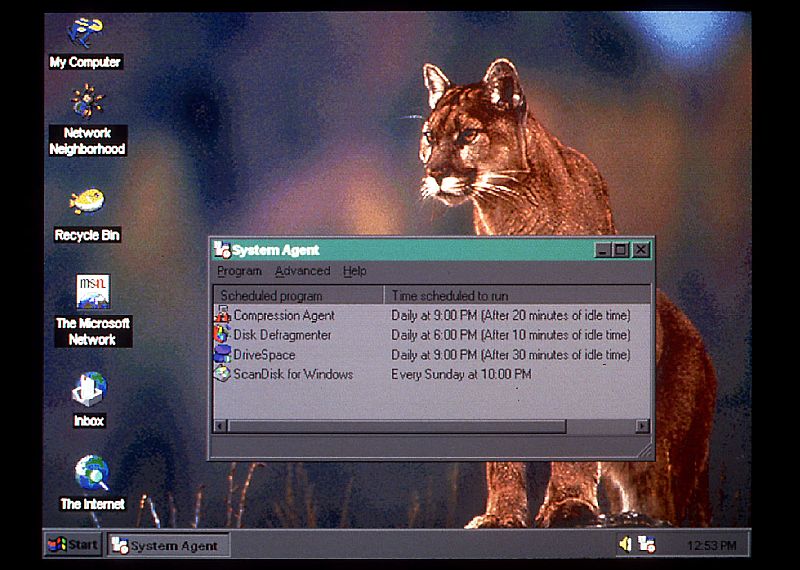
Task: Click the Recycle Bin icon label
Action: [x=87, y=235]
